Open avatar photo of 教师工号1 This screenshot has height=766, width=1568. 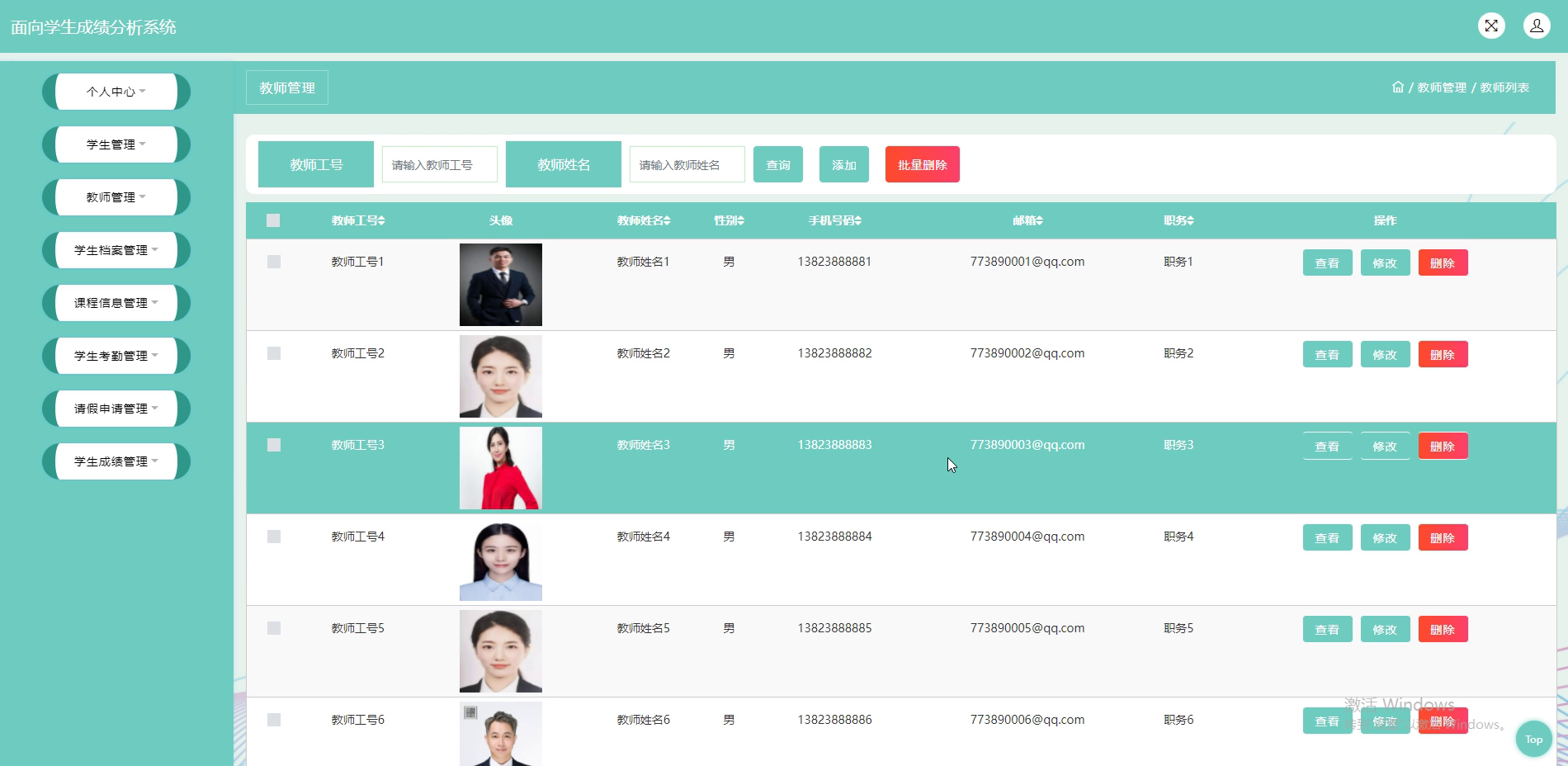coord(501,285)
